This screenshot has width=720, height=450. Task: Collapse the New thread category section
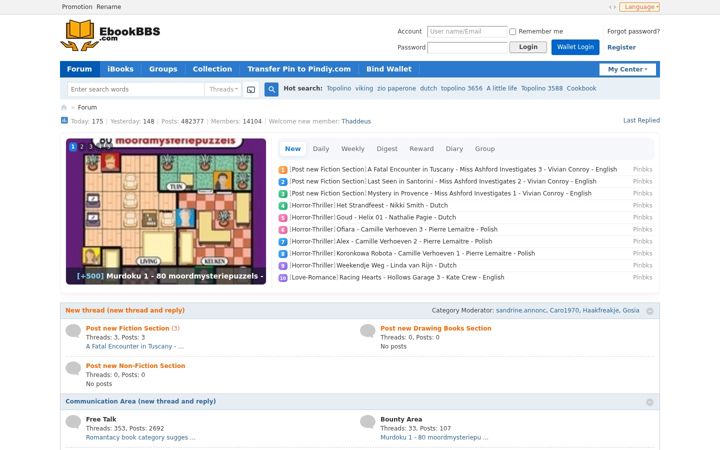pos(650,311)
